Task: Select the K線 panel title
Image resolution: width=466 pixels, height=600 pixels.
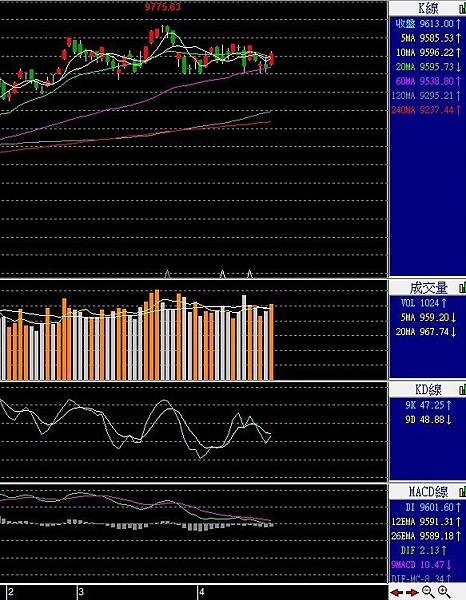Action: pyautogui.click(x=429, y=8)
